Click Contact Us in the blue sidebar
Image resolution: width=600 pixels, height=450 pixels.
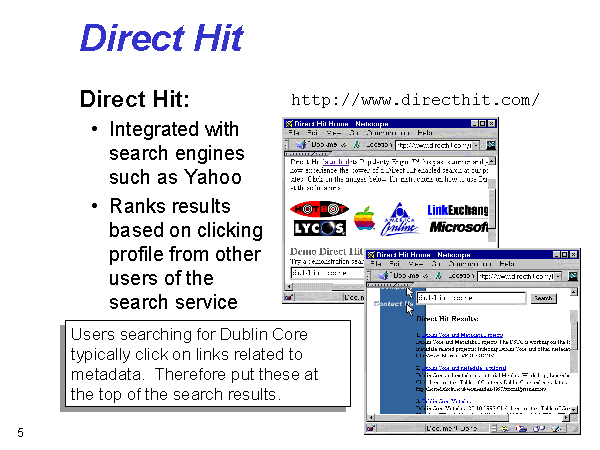393,303
